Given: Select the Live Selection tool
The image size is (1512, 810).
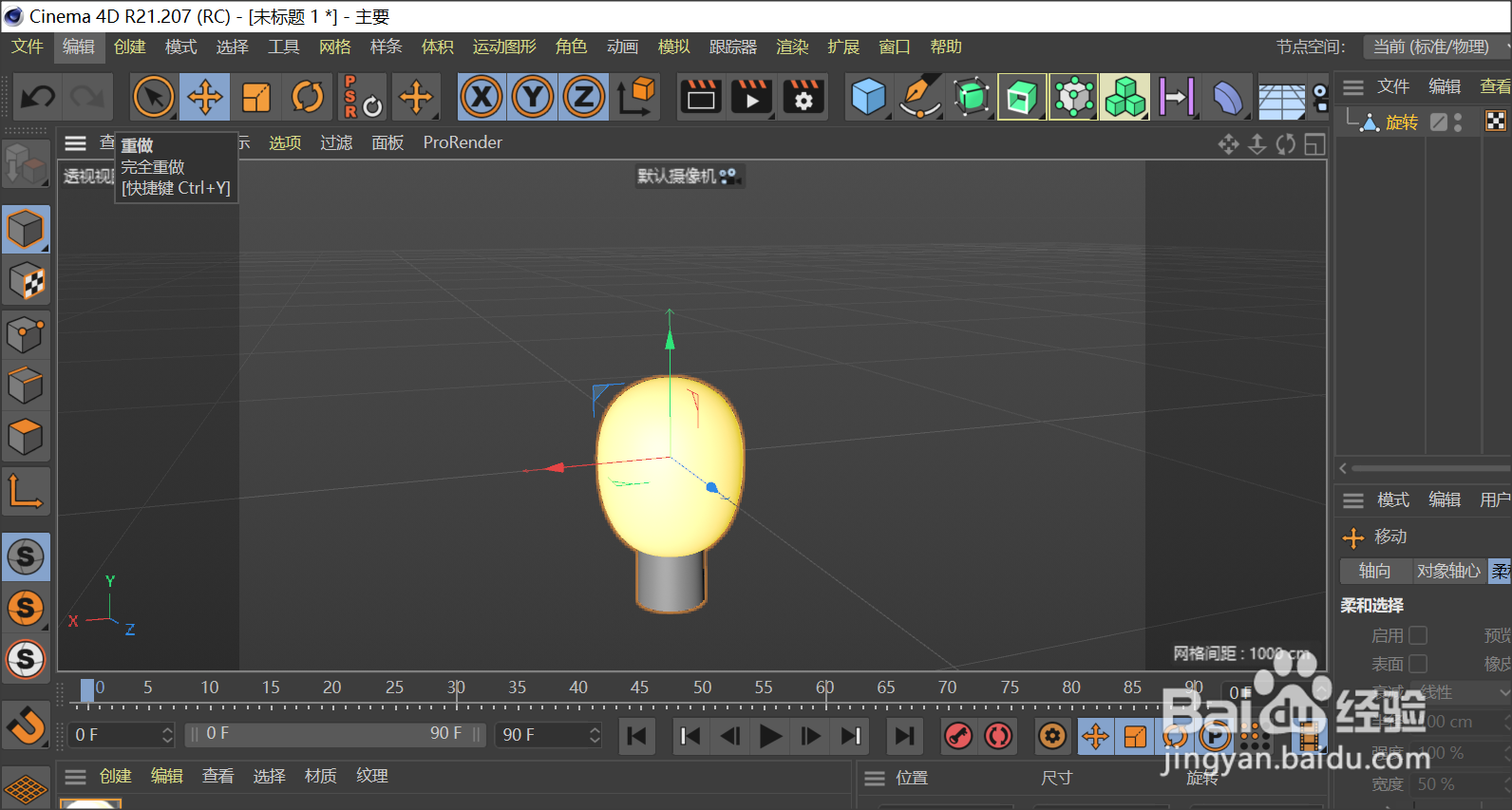Looking at the screenshot, I should tap(153, 97).
